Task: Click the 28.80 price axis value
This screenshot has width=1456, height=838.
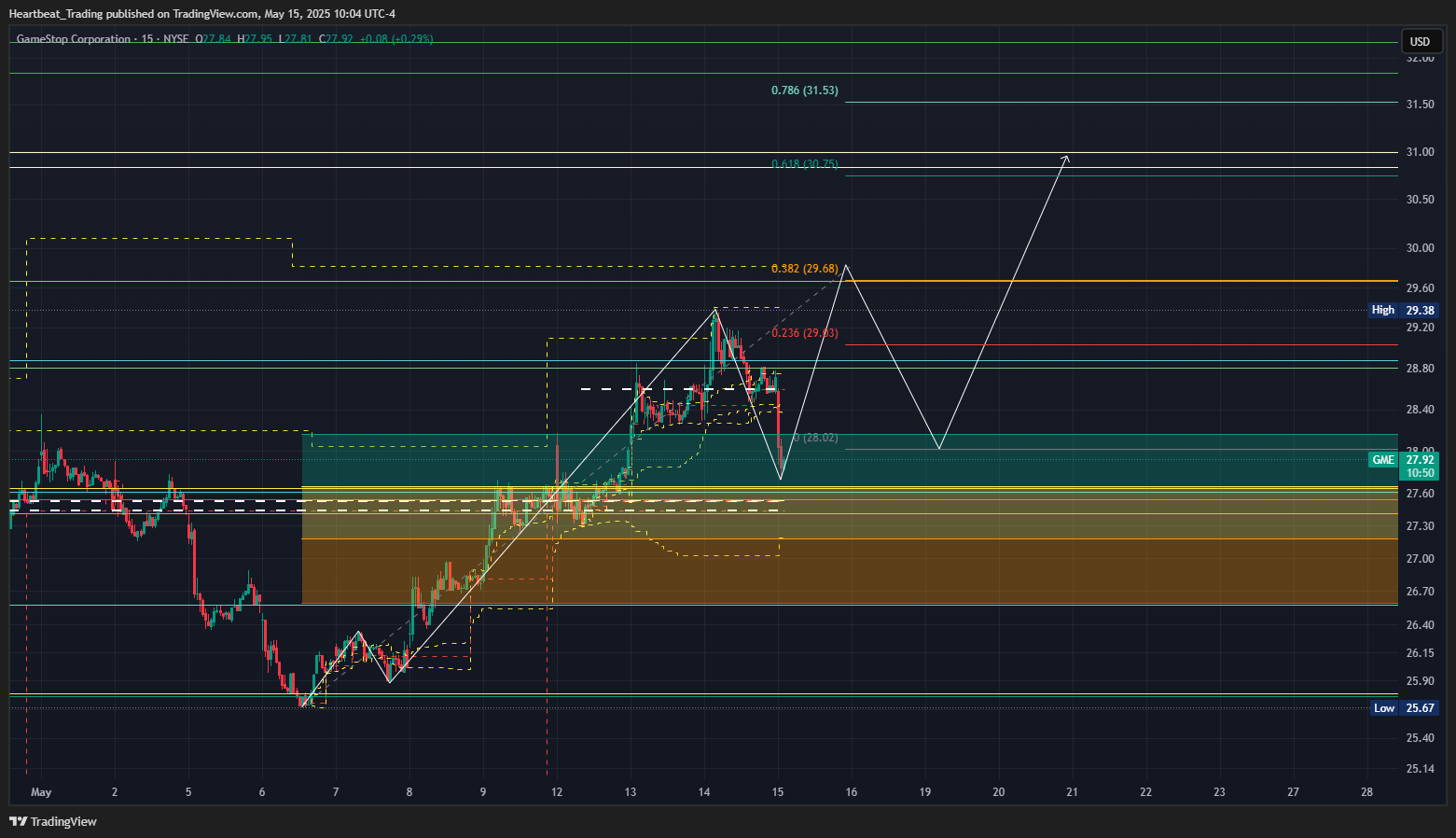Action: click(1420, 369)
